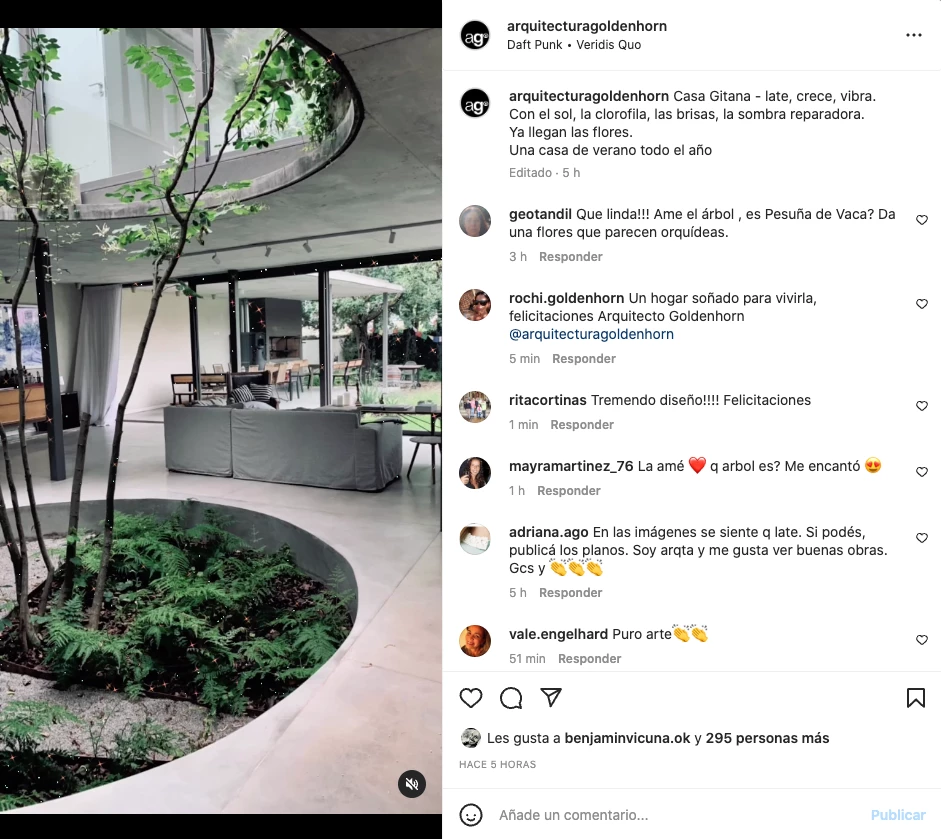Share post via paper plane icon
The width and height of the screenshot is (941, 839).
(x=551, y=697)
